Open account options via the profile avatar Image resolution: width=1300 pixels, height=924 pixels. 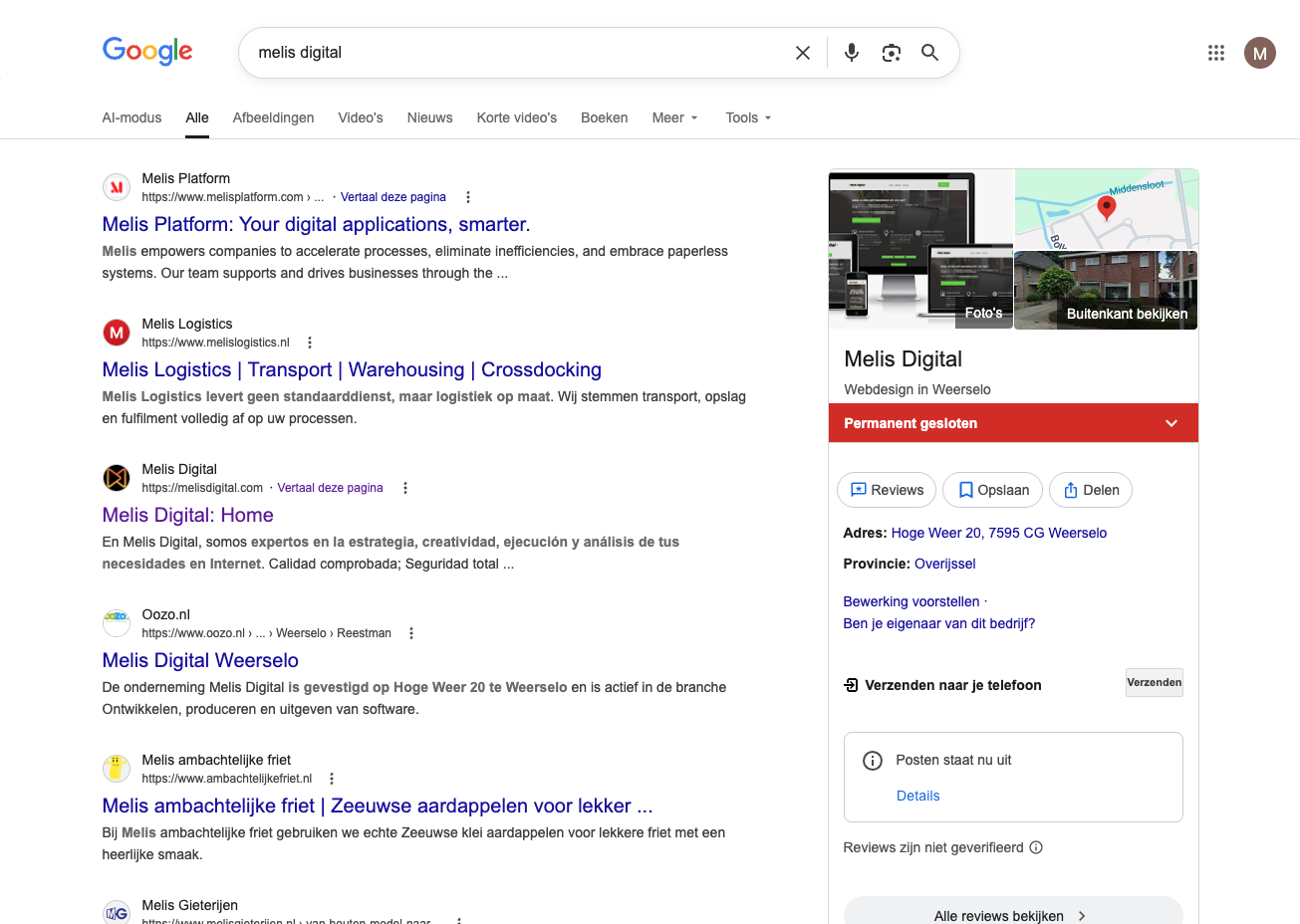tap(1259, 52)
